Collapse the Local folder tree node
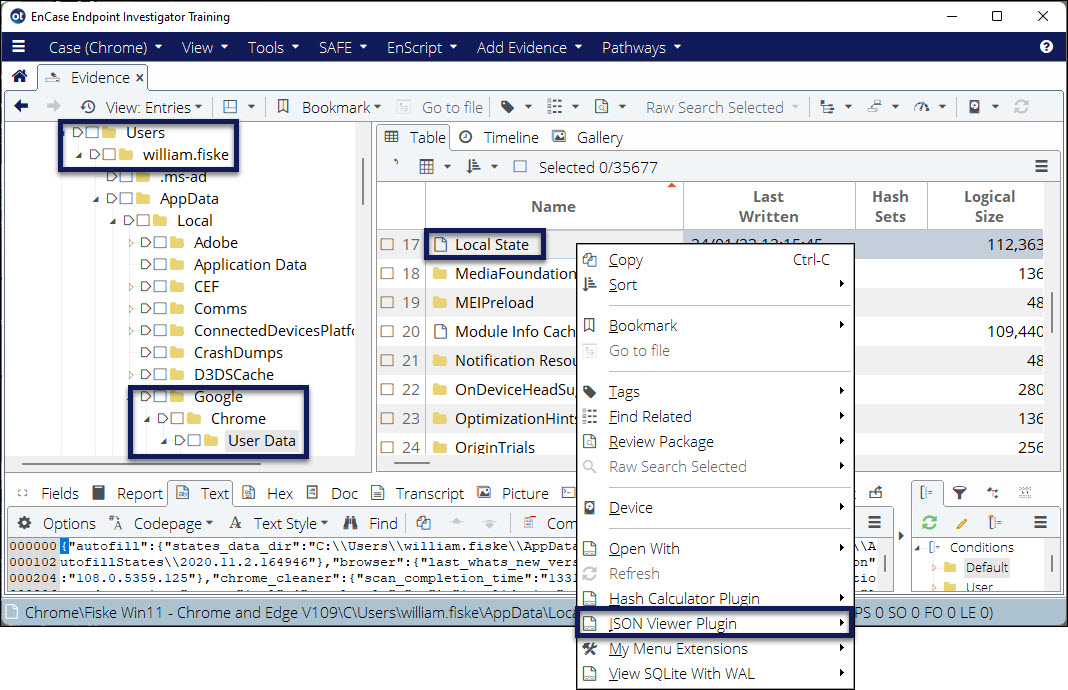 click(113, 221)
